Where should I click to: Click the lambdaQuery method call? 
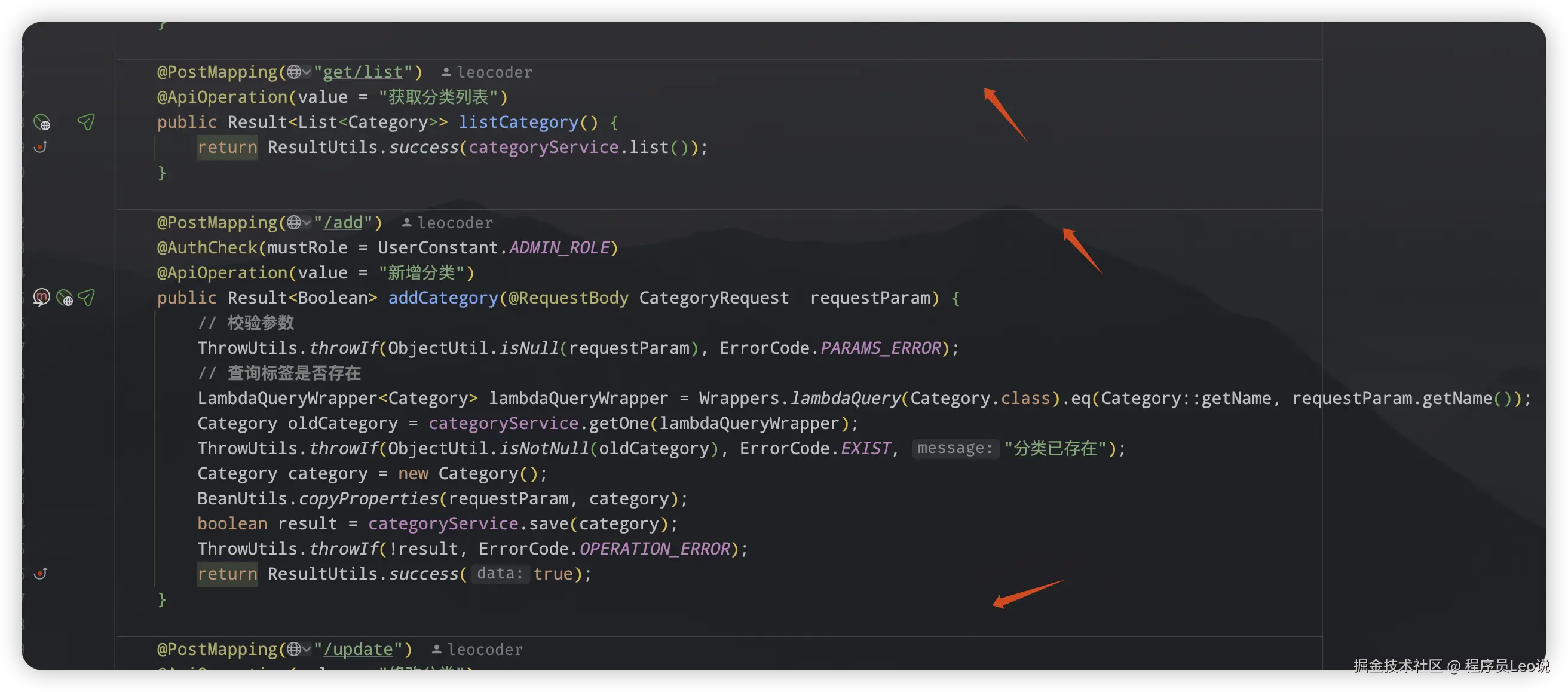[x=845, y=398]
